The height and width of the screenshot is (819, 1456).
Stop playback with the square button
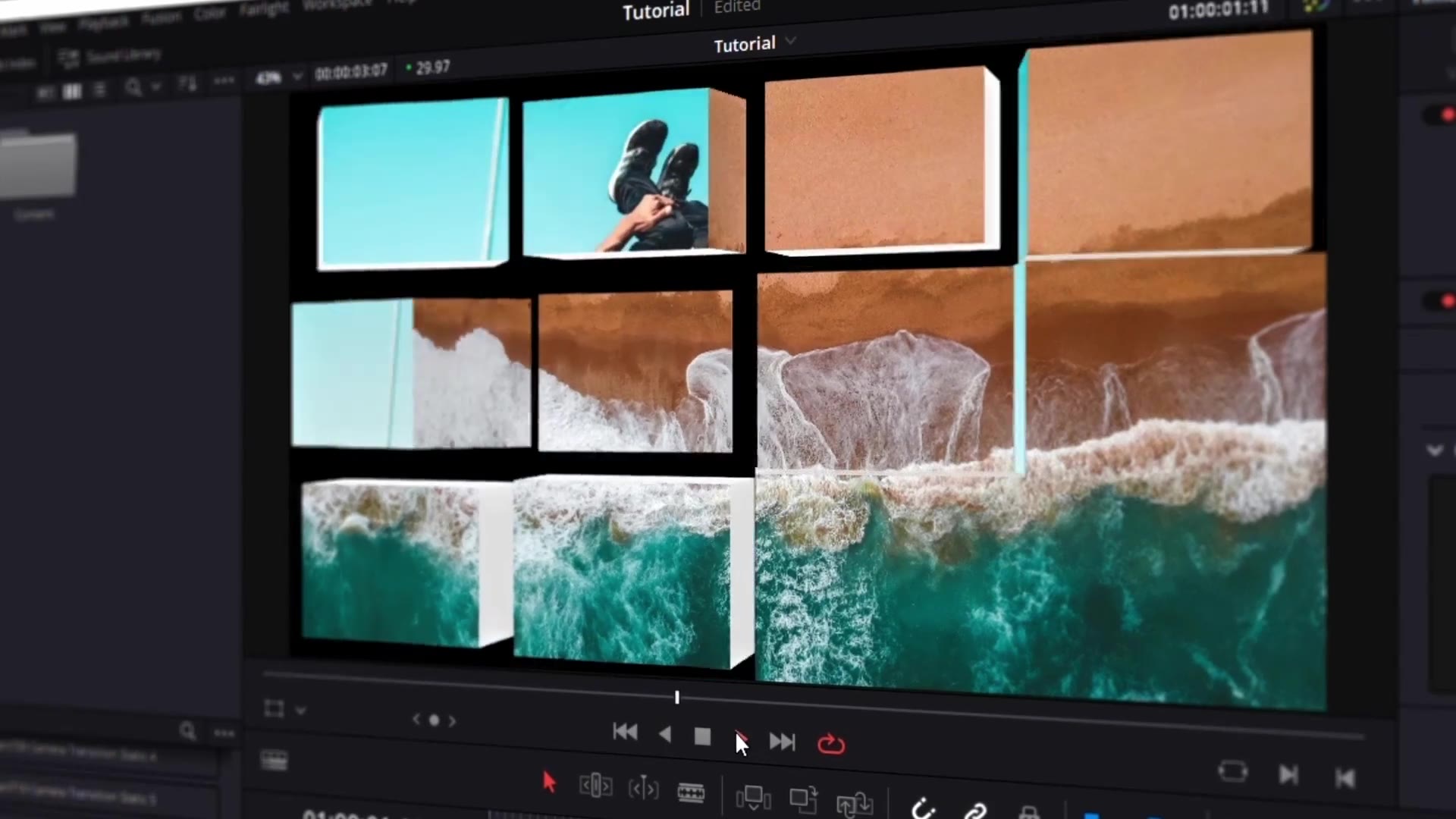702,736
